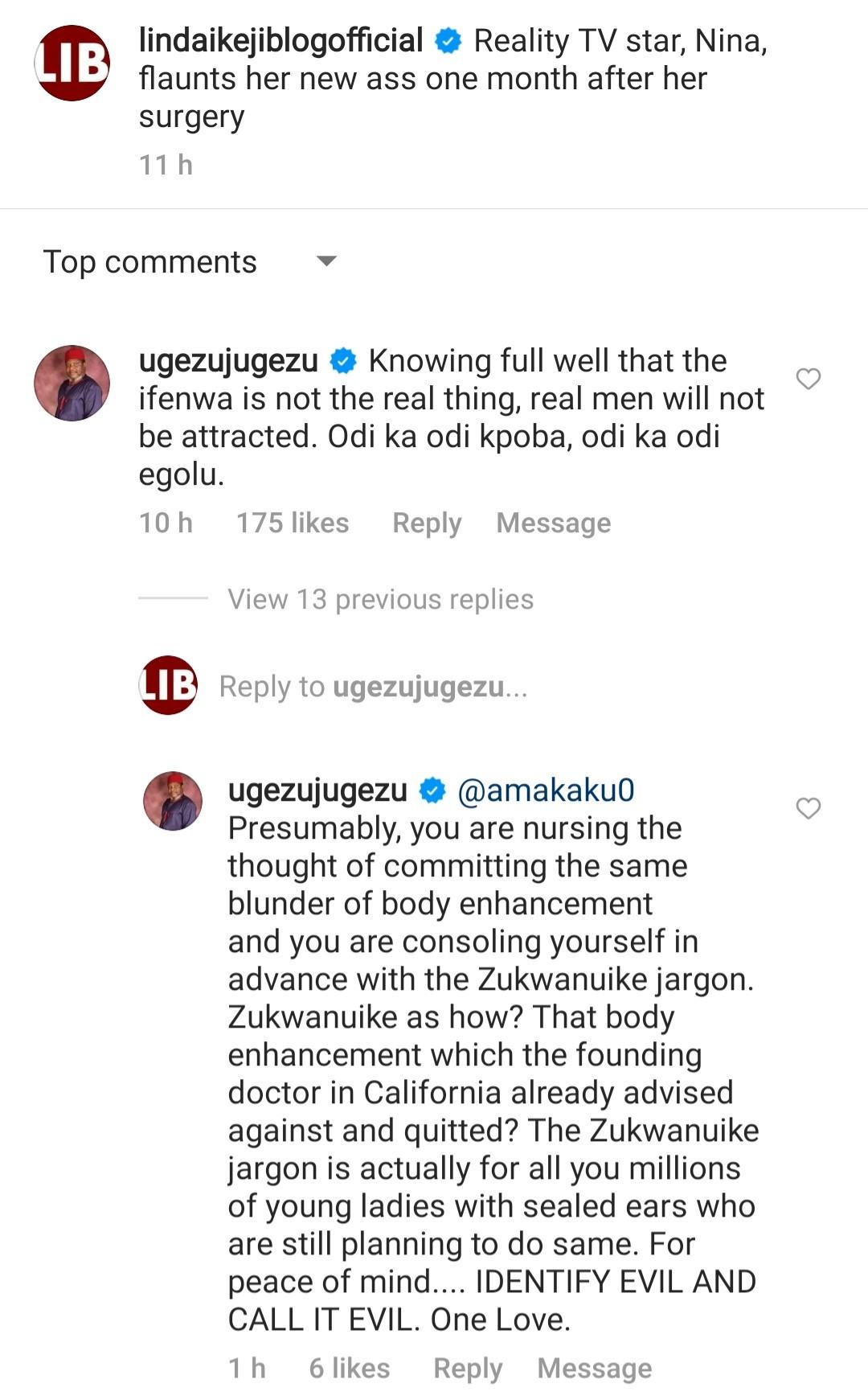View the 175 likes list
Viewport: 868px width, 1400px height.
(292, 523)
